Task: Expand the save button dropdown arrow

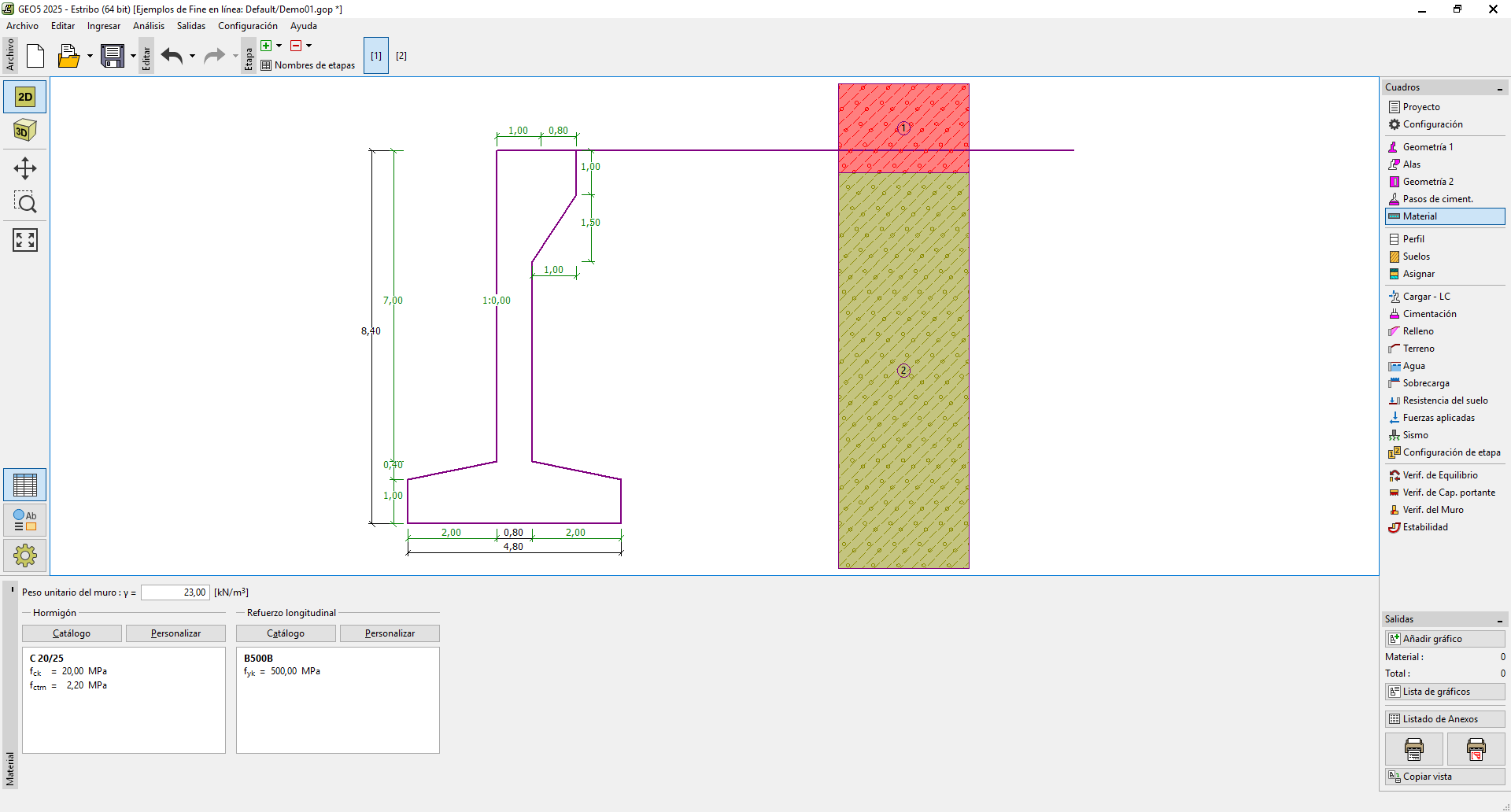Action: 133,56
